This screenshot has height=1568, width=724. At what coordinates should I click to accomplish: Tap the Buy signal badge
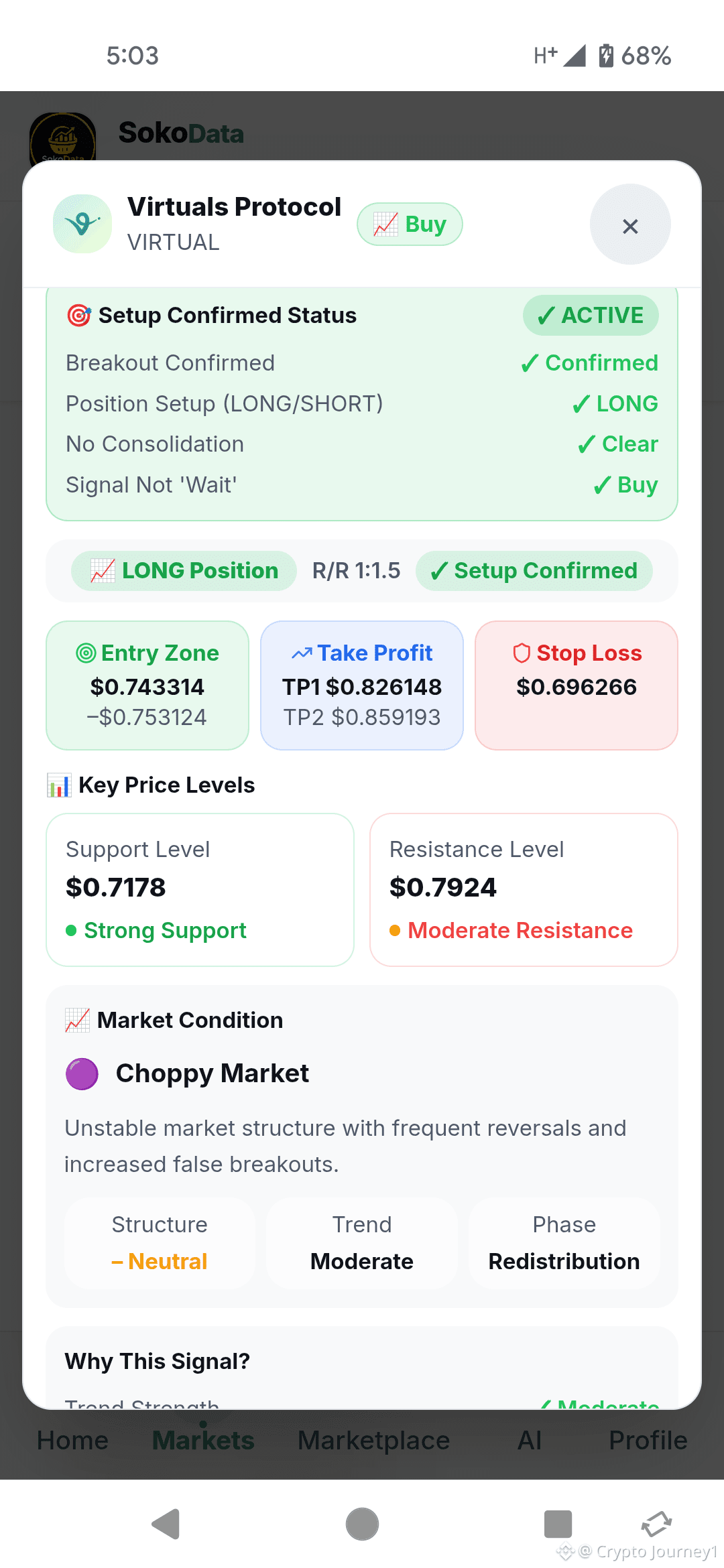click(410, 224)
